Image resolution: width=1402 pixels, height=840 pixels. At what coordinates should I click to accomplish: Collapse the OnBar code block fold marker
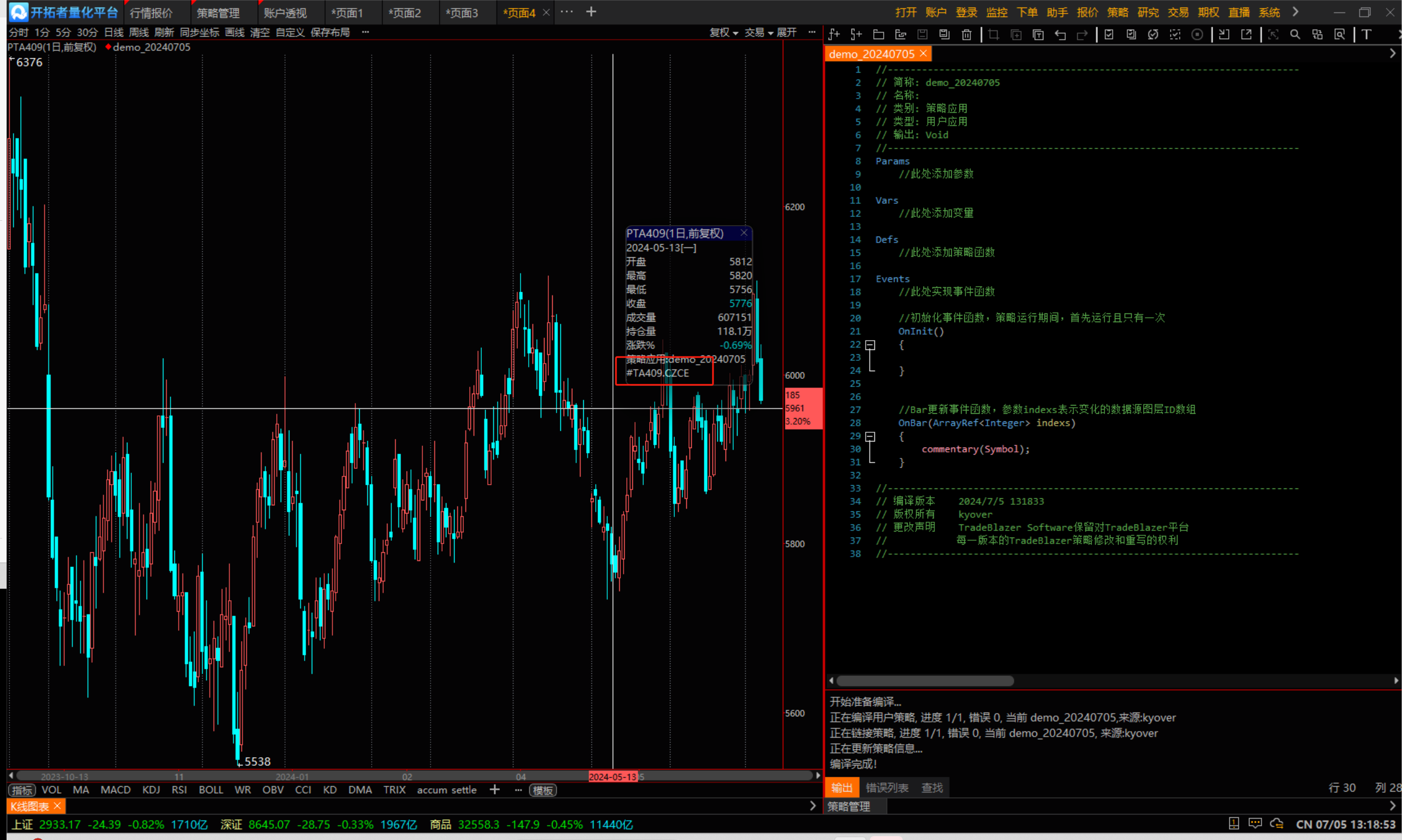(x=871, y=437)
